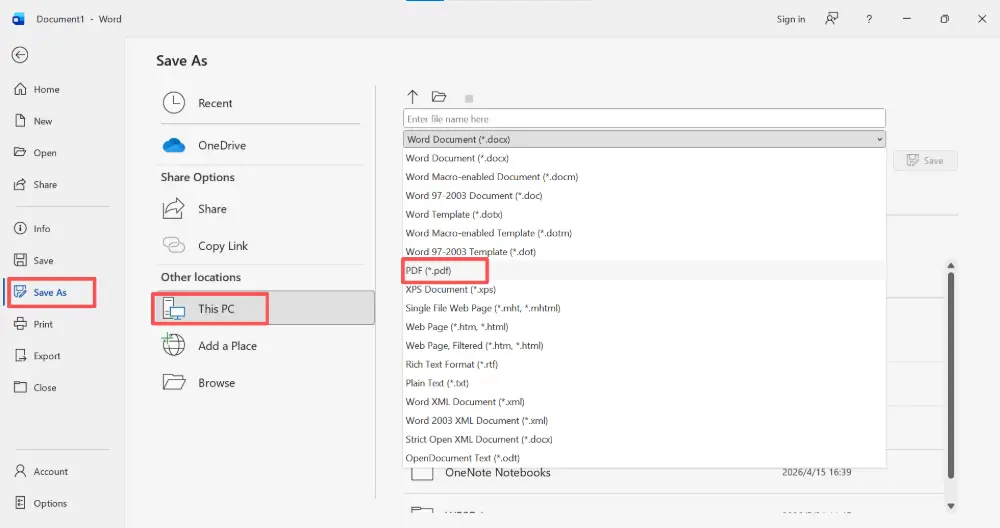Select Web Page (*.htm, *.html)
Image resolution: width=1000 pixels, height=528 pixels.
pos(644,326)
